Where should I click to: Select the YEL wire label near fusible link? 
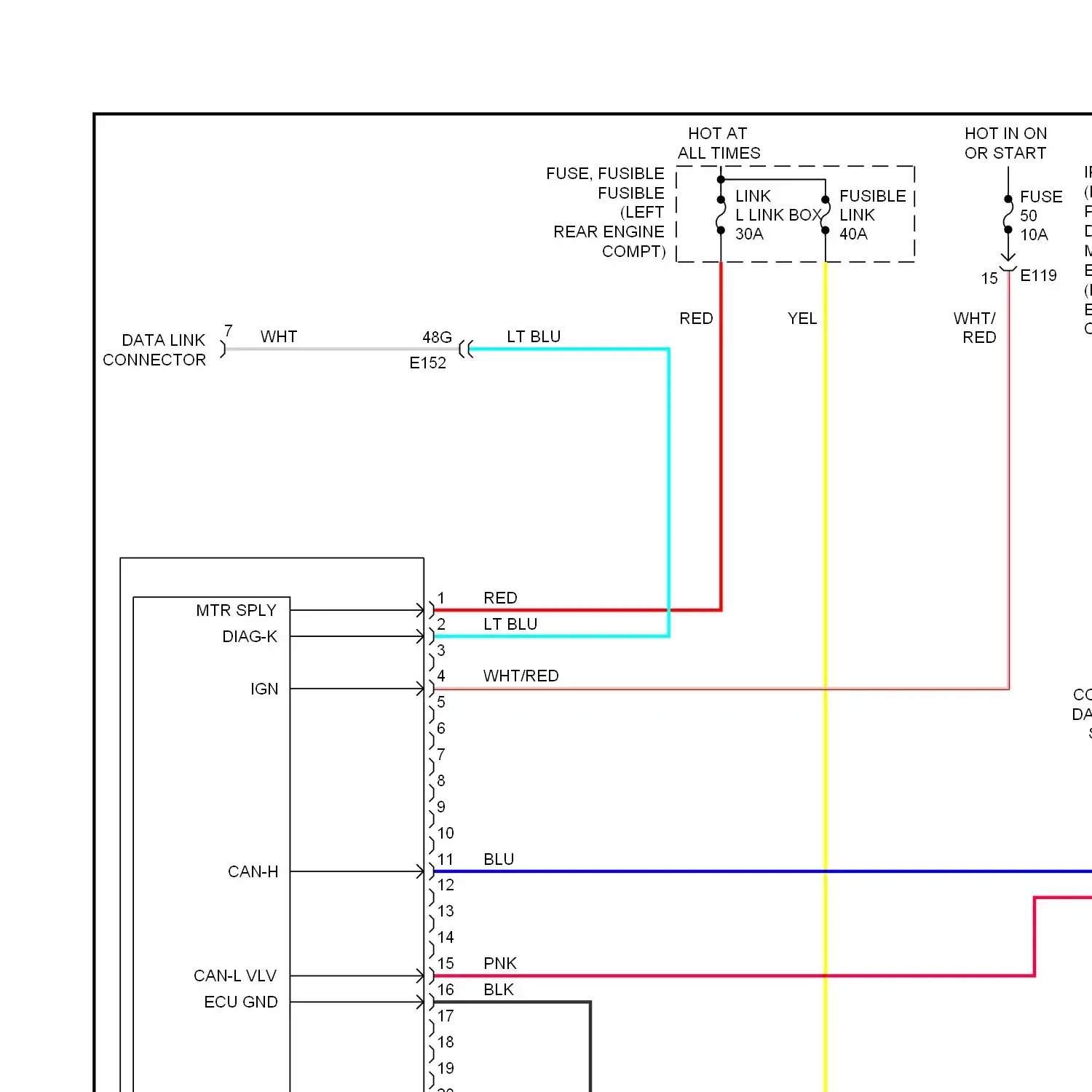pyautogui.click(x=802, y=318)
